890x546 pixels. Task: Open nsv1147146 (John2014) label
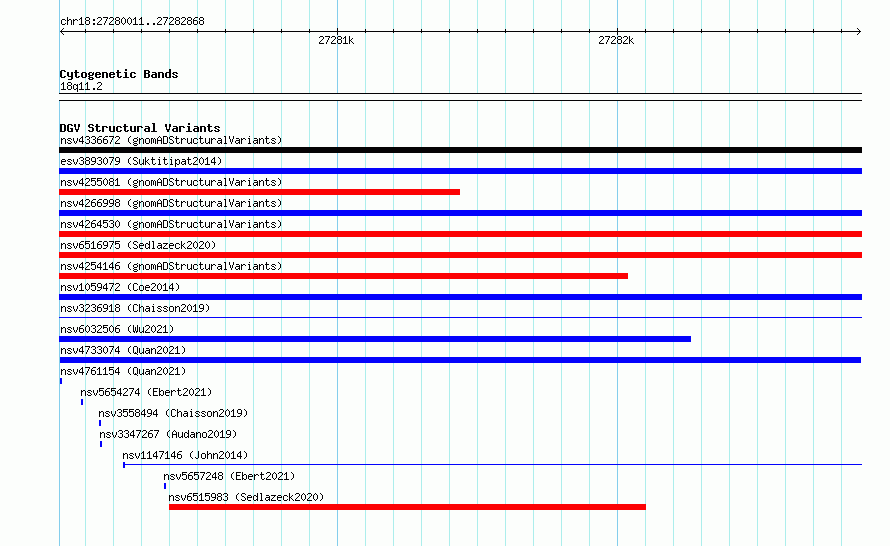(x=185, y=455)
